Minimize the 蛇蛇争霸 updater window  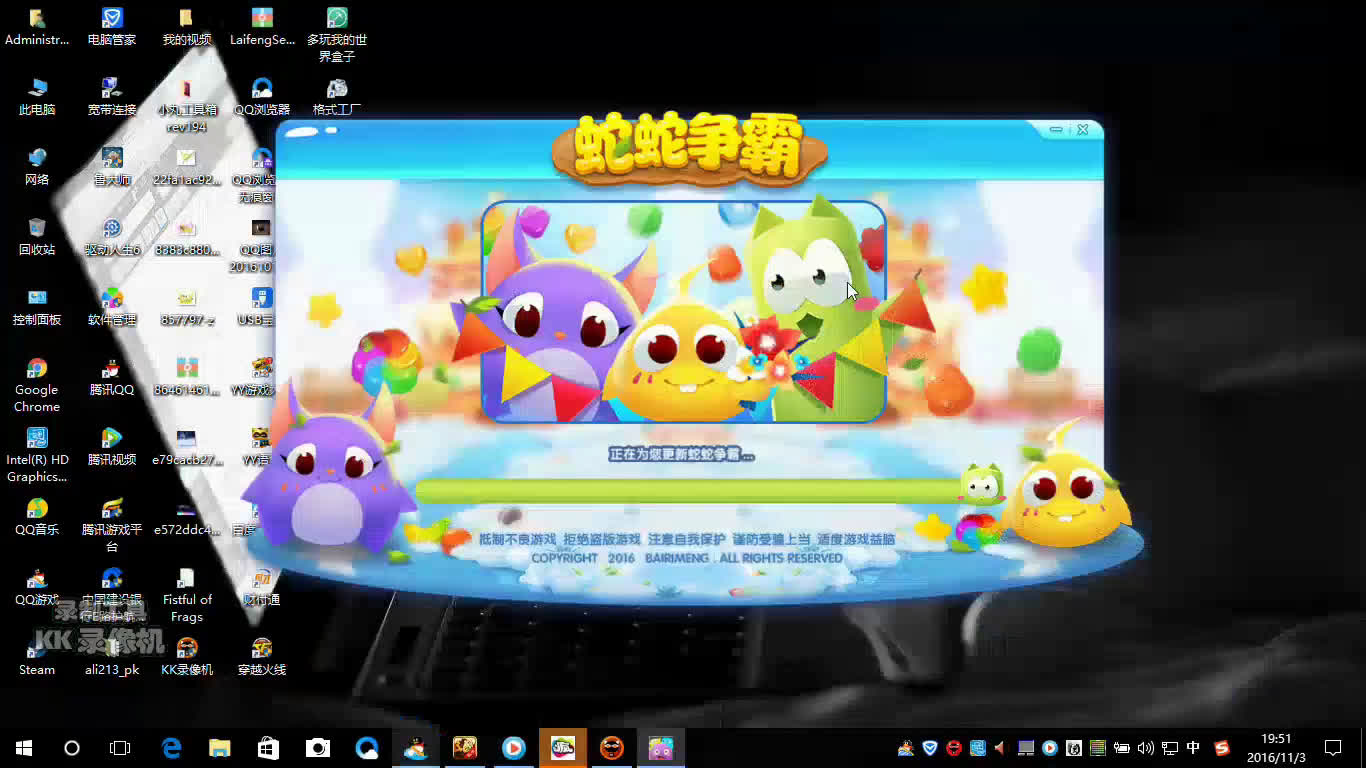click(1057, 130)
